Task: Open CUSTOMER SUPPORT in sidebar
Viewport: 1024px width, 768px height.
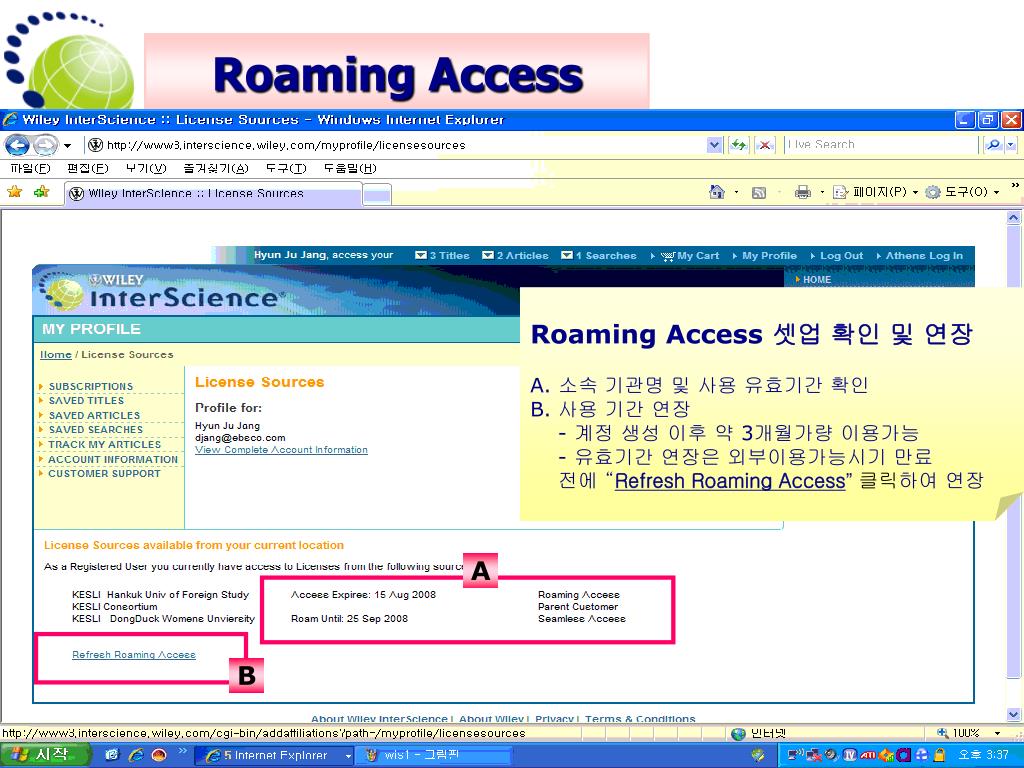Action: coord(104,473)
